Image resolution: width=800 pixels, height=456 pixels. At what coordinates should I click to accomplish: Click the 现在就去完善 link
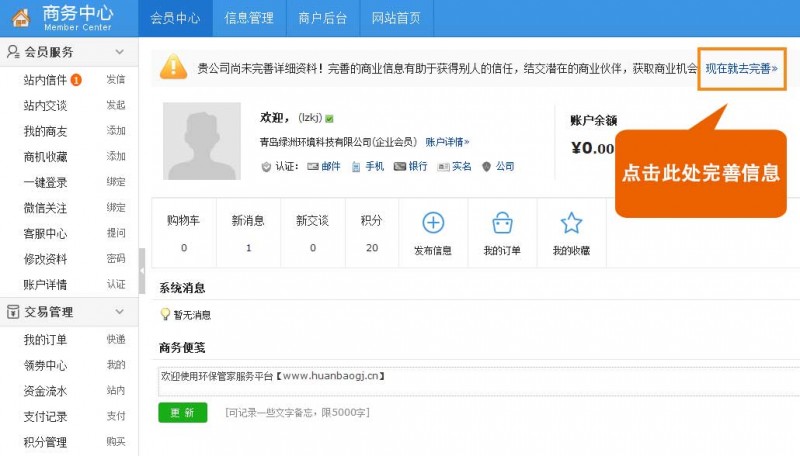[741, 68]
